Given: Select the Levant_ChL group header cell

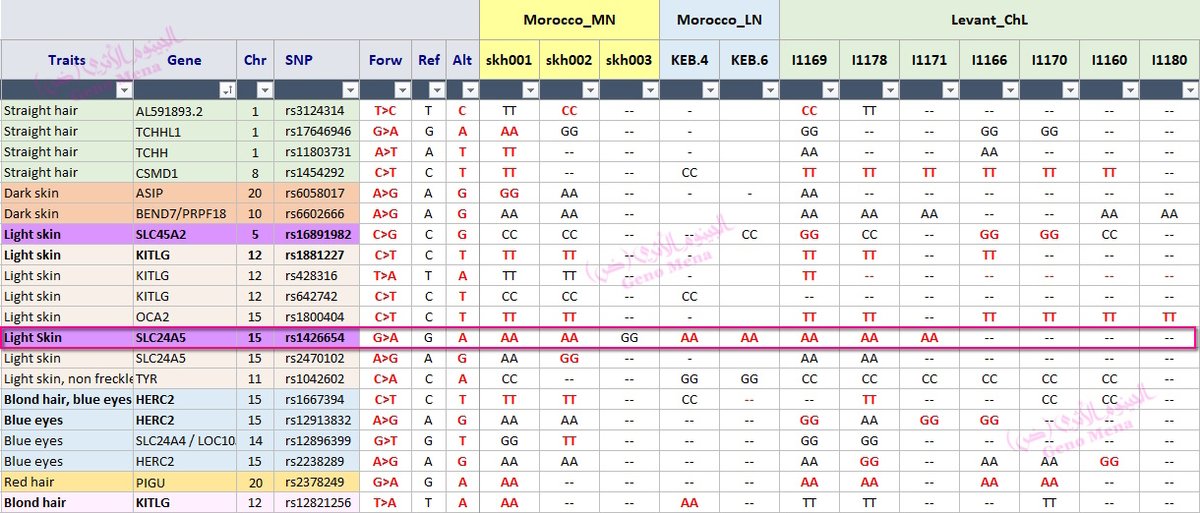Looking at the screenshot, I should coord(990,20).
